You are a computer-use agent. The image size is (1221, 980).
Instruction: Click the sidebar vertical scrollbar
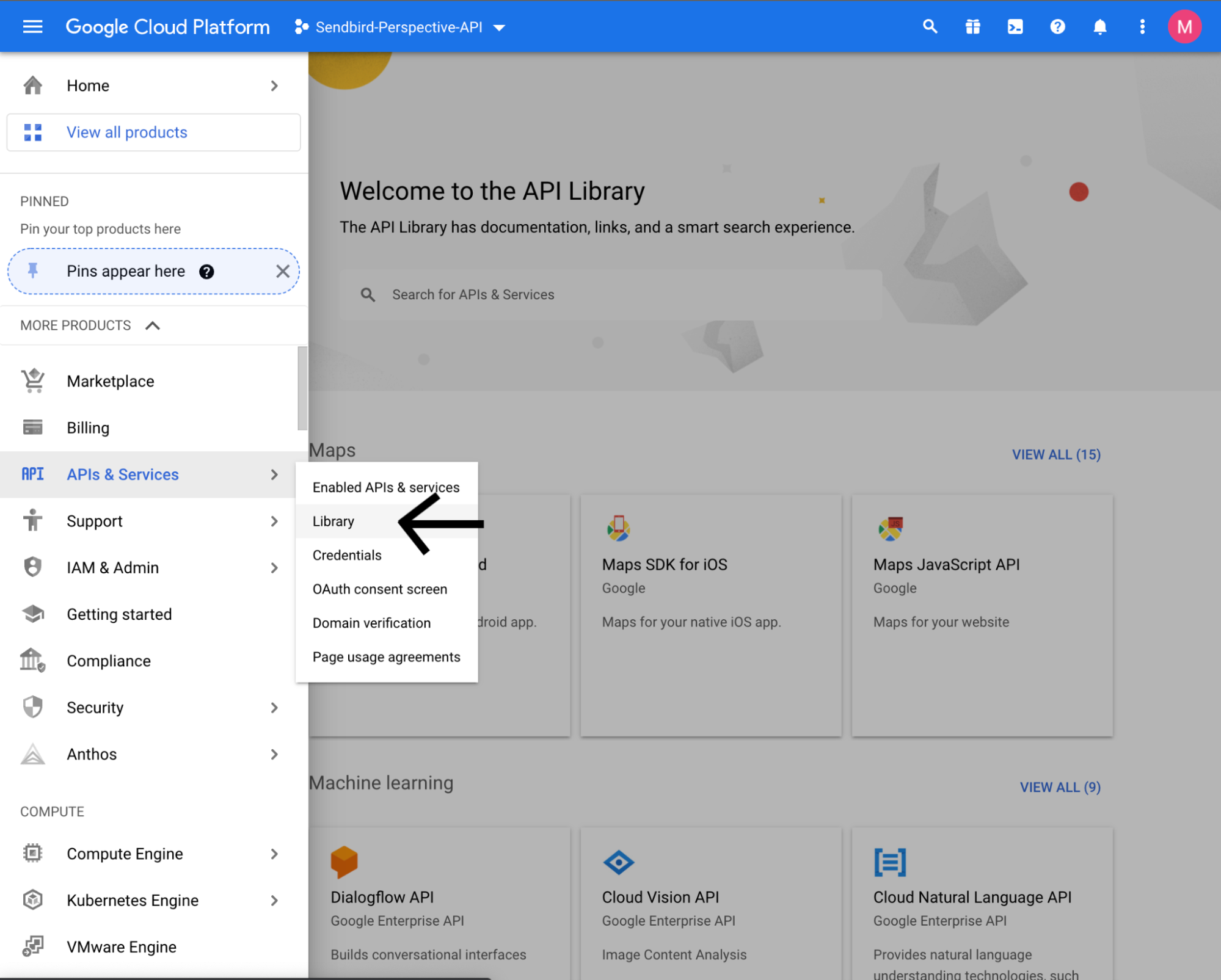pos(302,388)
